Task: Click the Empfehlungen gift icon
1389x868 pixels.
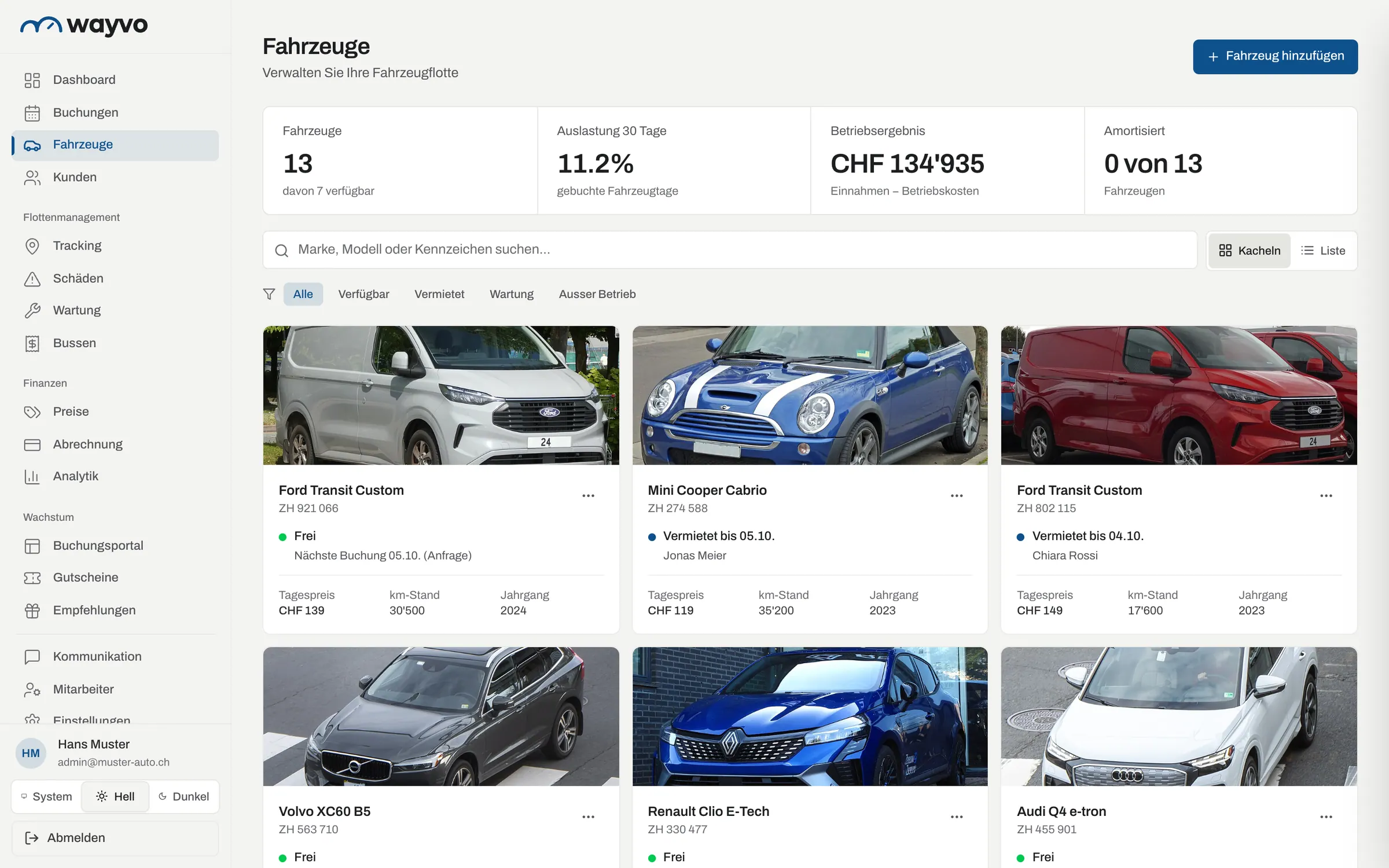Action: pyautogui.click(x=32, y=610)
